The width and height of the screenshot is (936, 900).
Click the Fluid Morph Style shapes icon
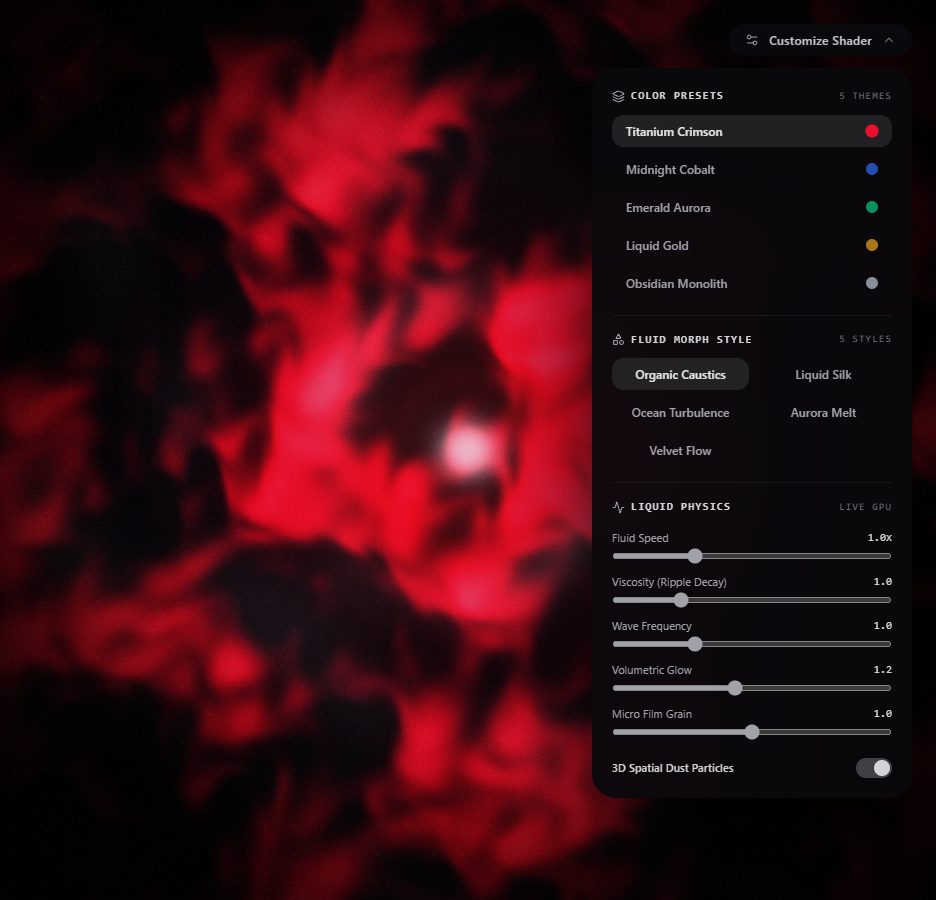[x=618, y=340]
